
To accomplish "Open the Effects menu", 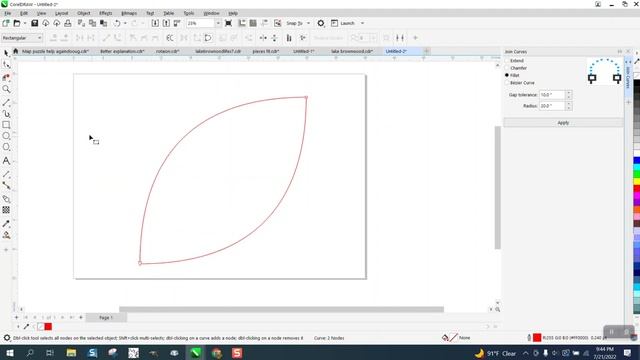I will tap(105, 13).
